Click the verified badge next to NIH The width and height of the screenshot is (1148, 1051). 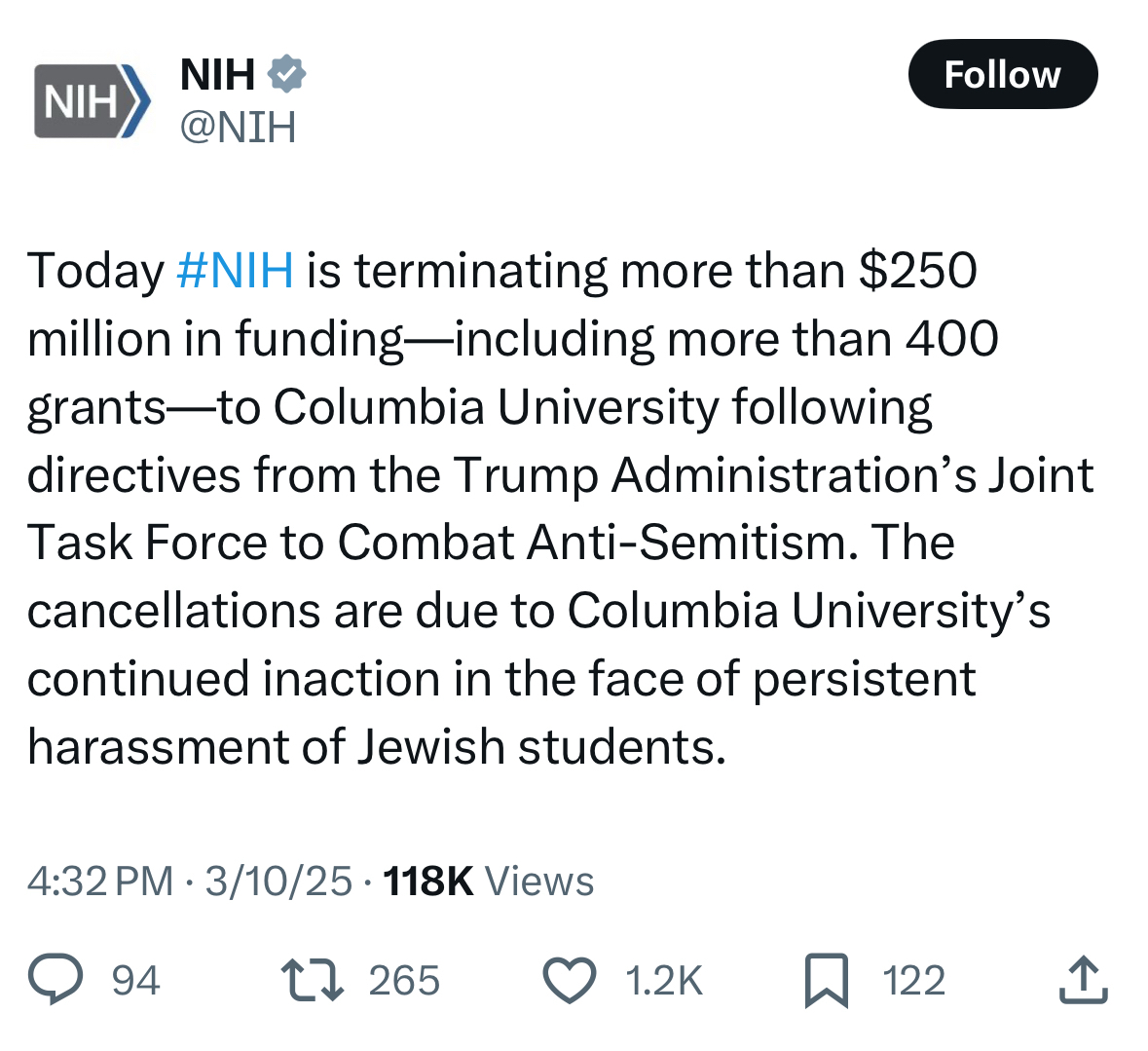click(x=287, y=74)
